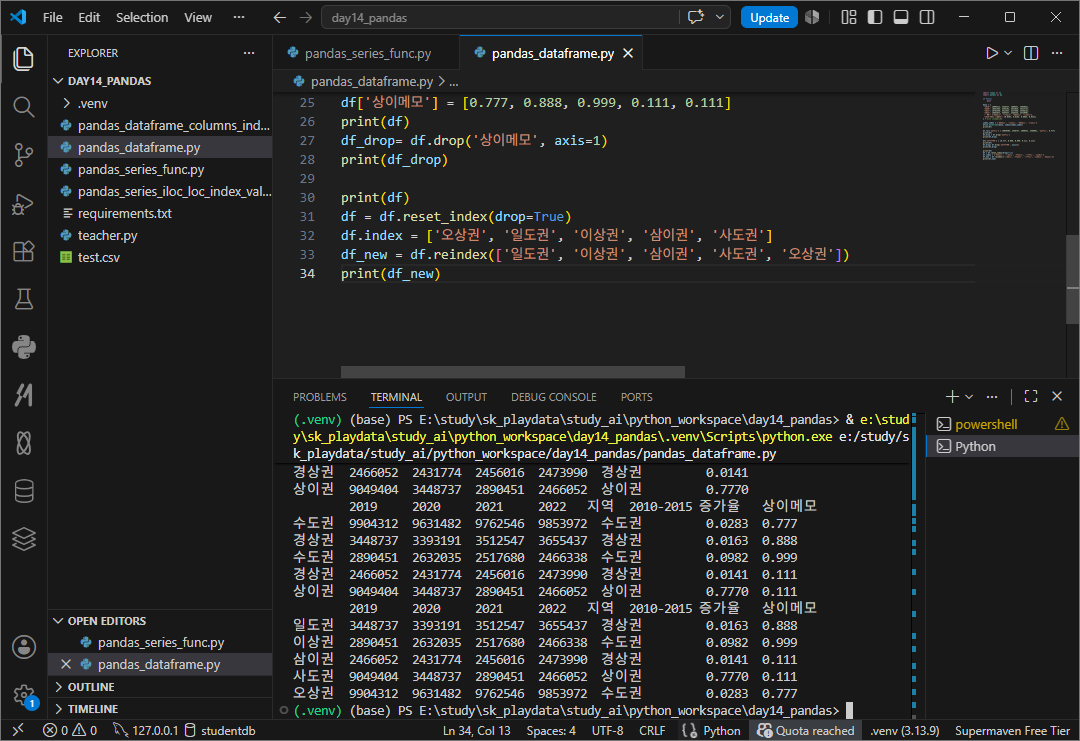Switch to the Output panel tab
Viewport: 1080px width, 741px height.
click(x=466, y=397)
